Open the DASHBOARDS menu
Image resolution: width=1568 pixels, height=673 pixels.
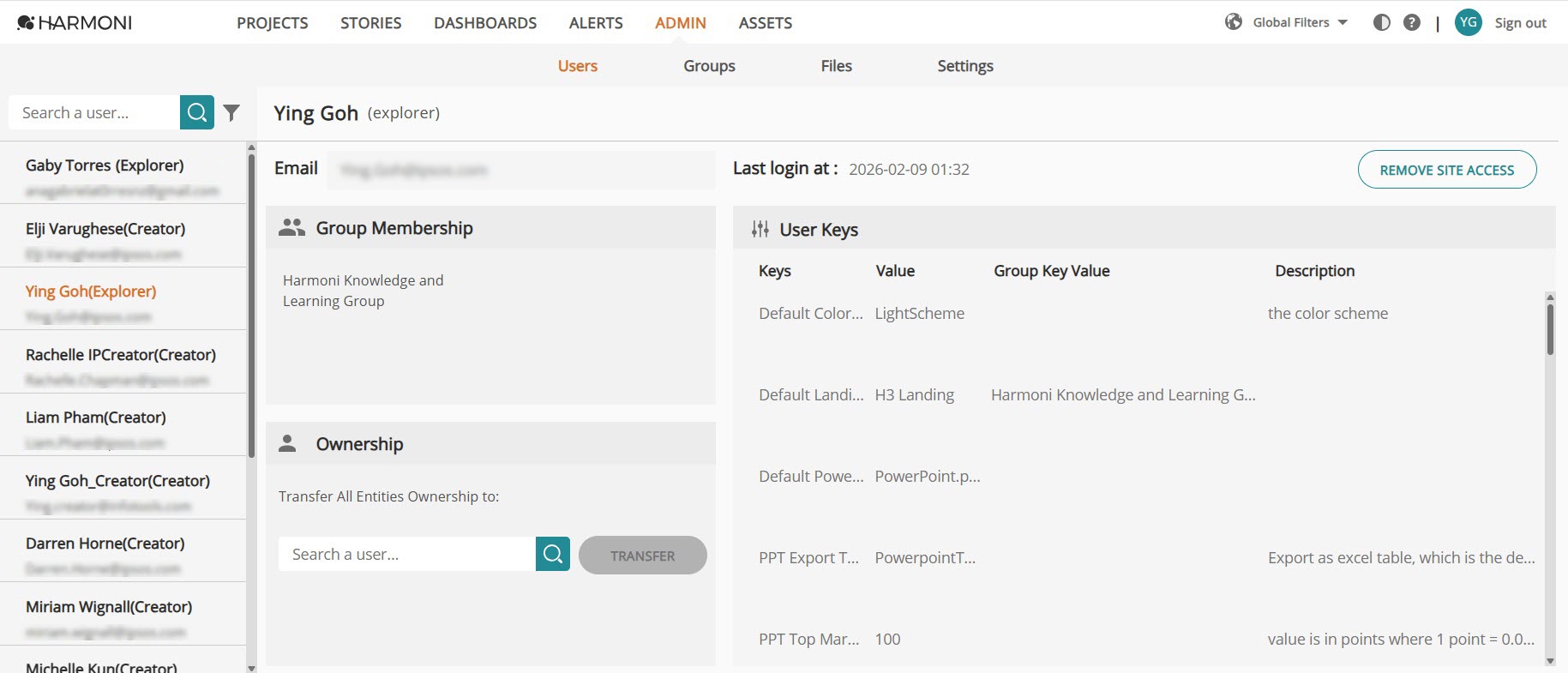485,23
